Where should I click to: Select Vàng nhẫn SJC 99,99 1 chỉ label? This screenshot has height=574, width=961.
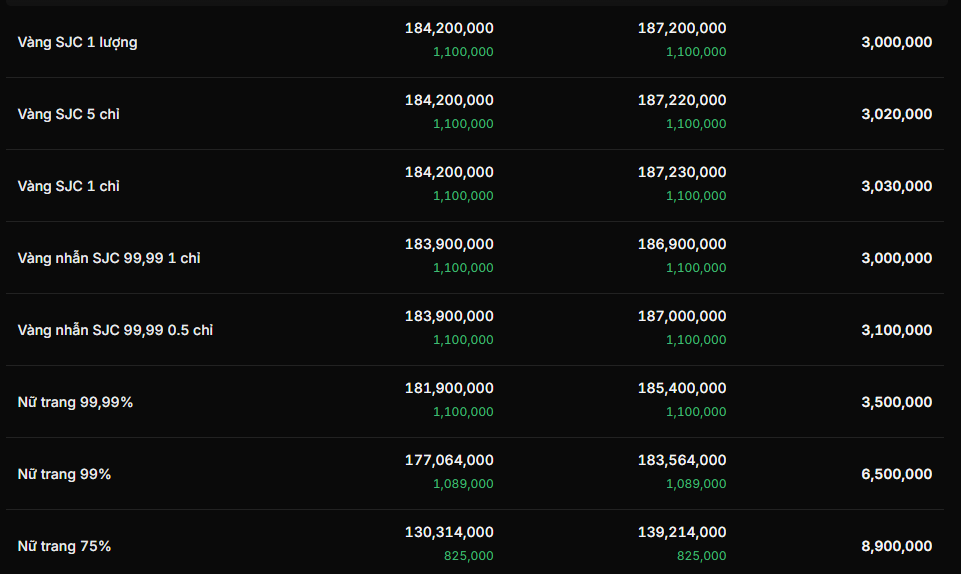coord(109,258)
